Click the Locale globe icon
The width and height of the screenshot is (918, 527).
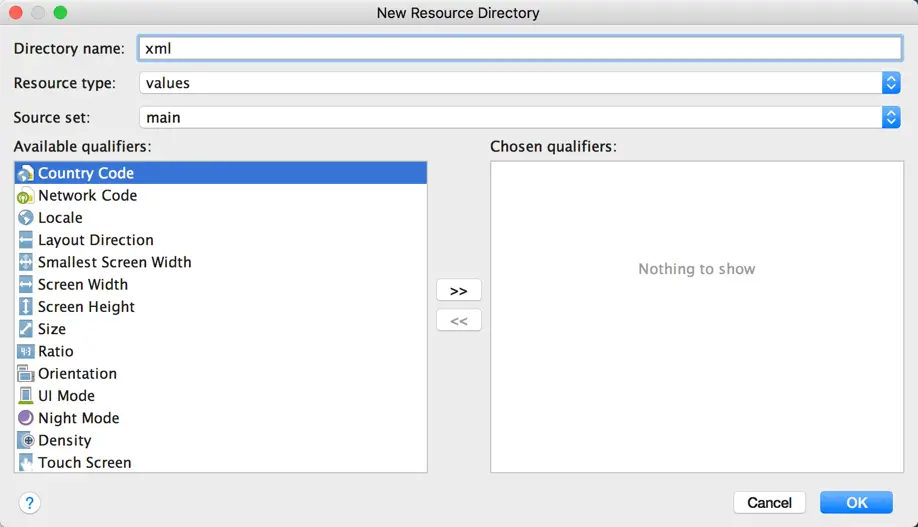point(25,218)
